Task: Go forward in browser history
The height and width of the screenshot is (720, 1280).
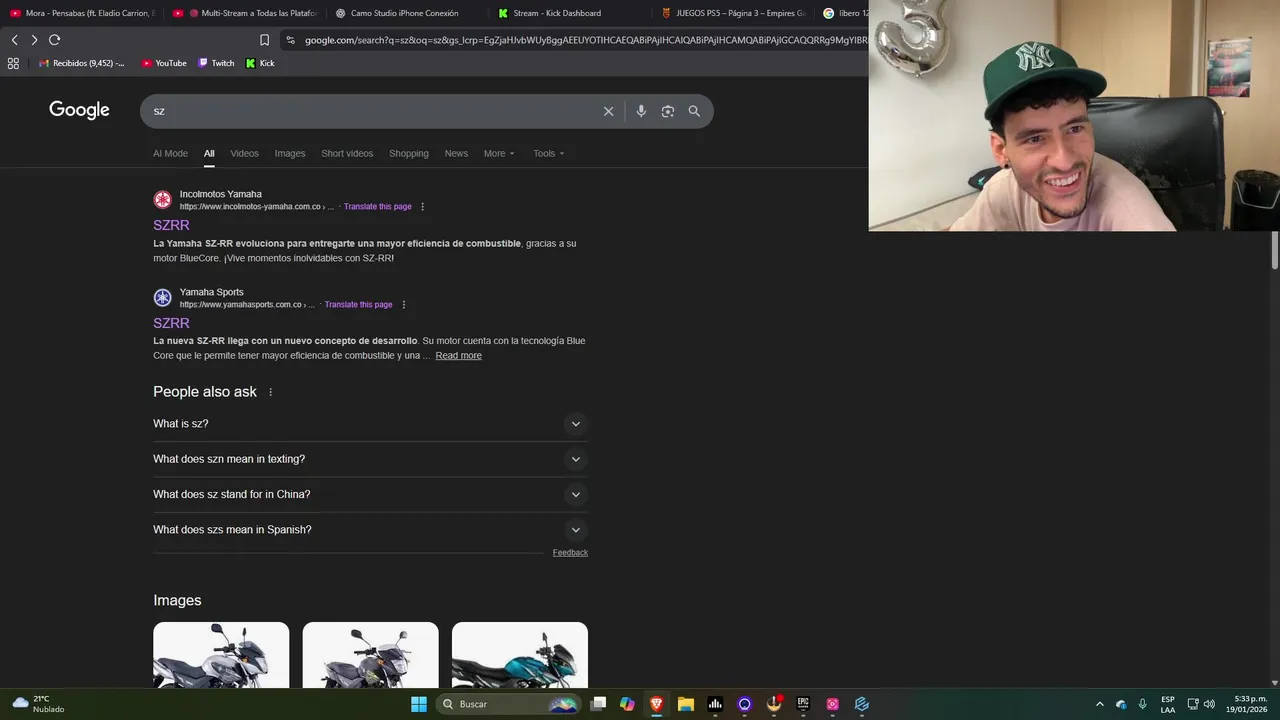Action: click(34, 40)
